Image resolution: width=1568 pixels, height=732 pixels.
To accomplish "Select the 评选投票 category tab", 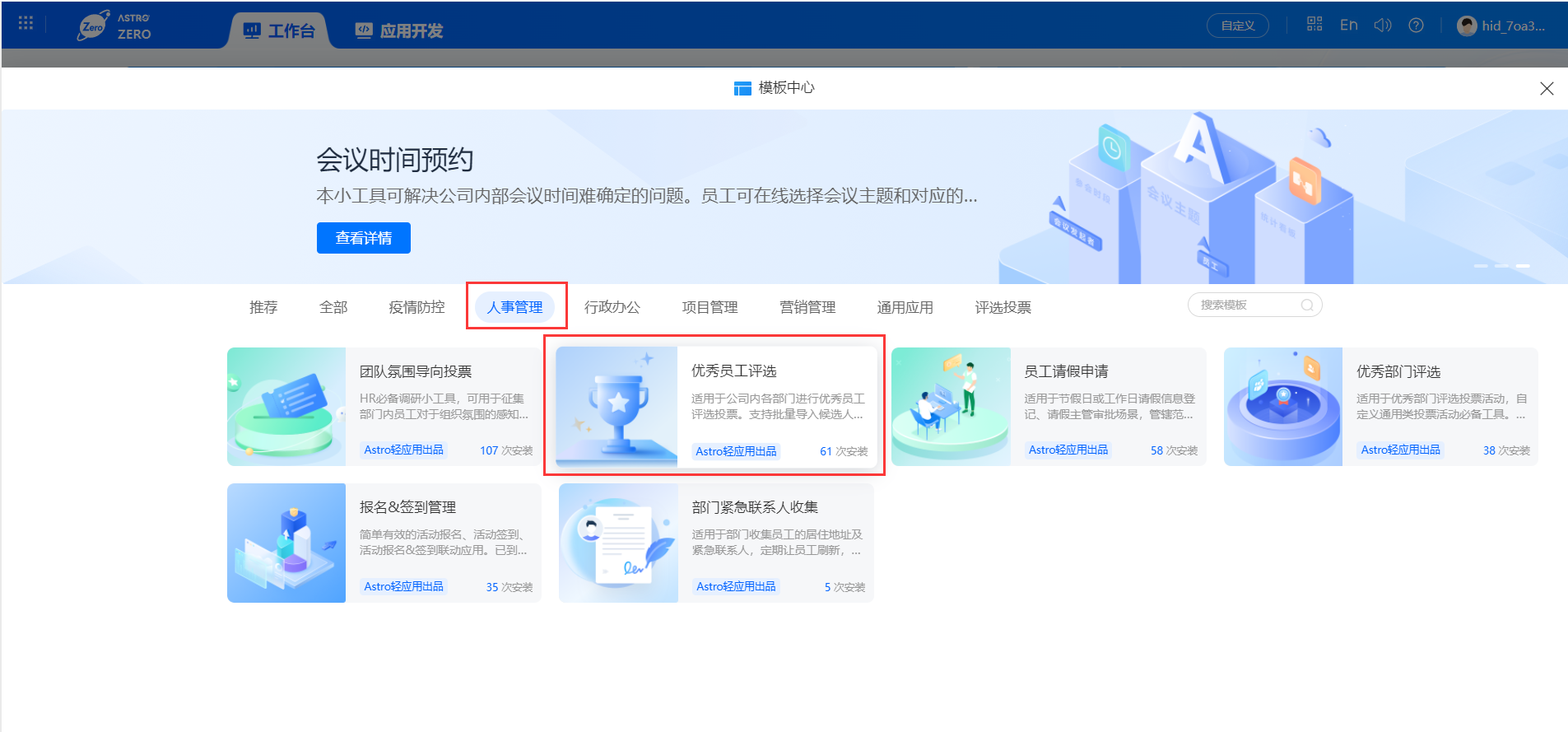I will click(1003, 307).
